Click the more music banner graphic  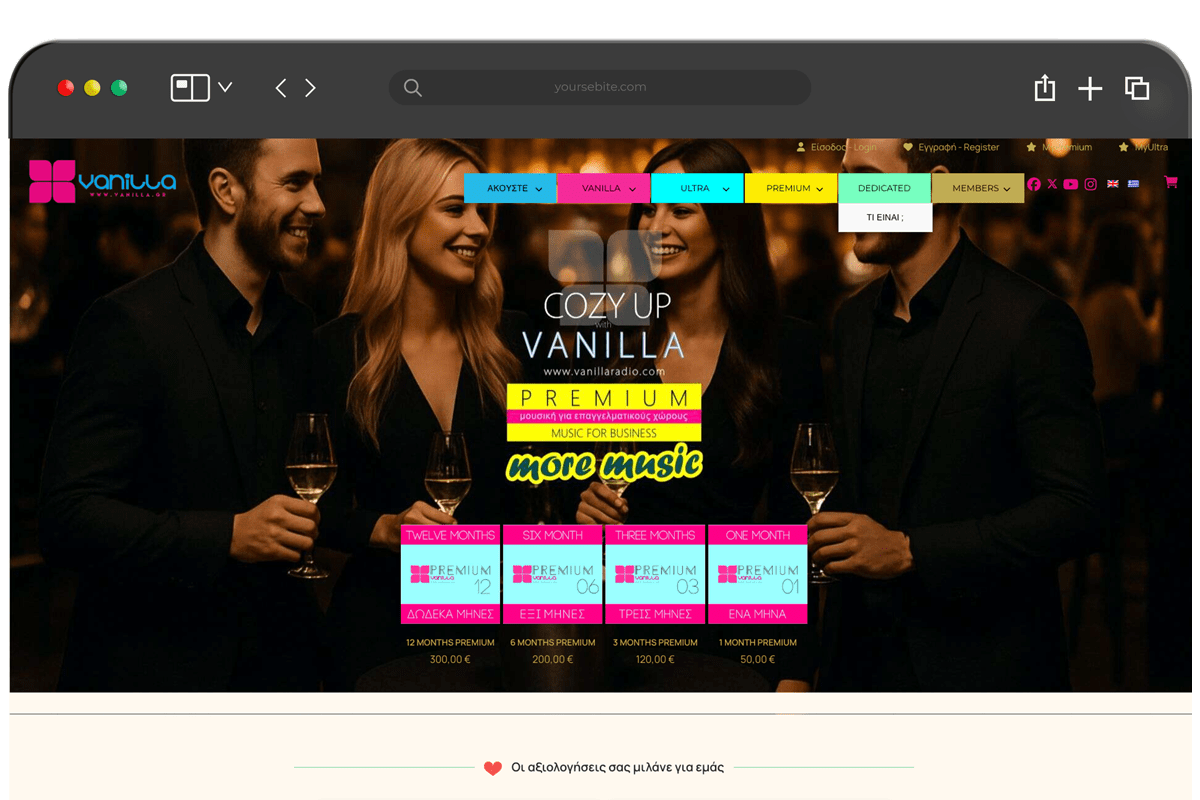604,465
